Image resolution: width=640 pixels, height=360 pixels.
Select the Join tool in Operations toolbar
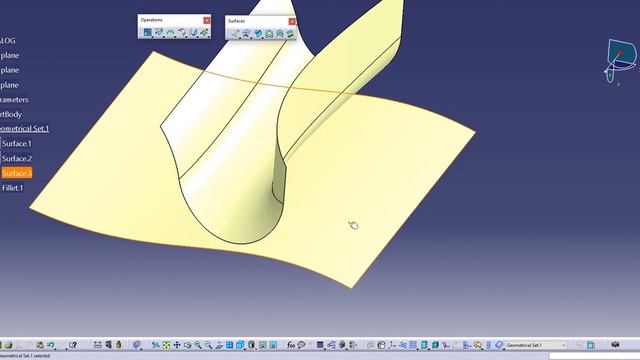[x=147, y=33]
